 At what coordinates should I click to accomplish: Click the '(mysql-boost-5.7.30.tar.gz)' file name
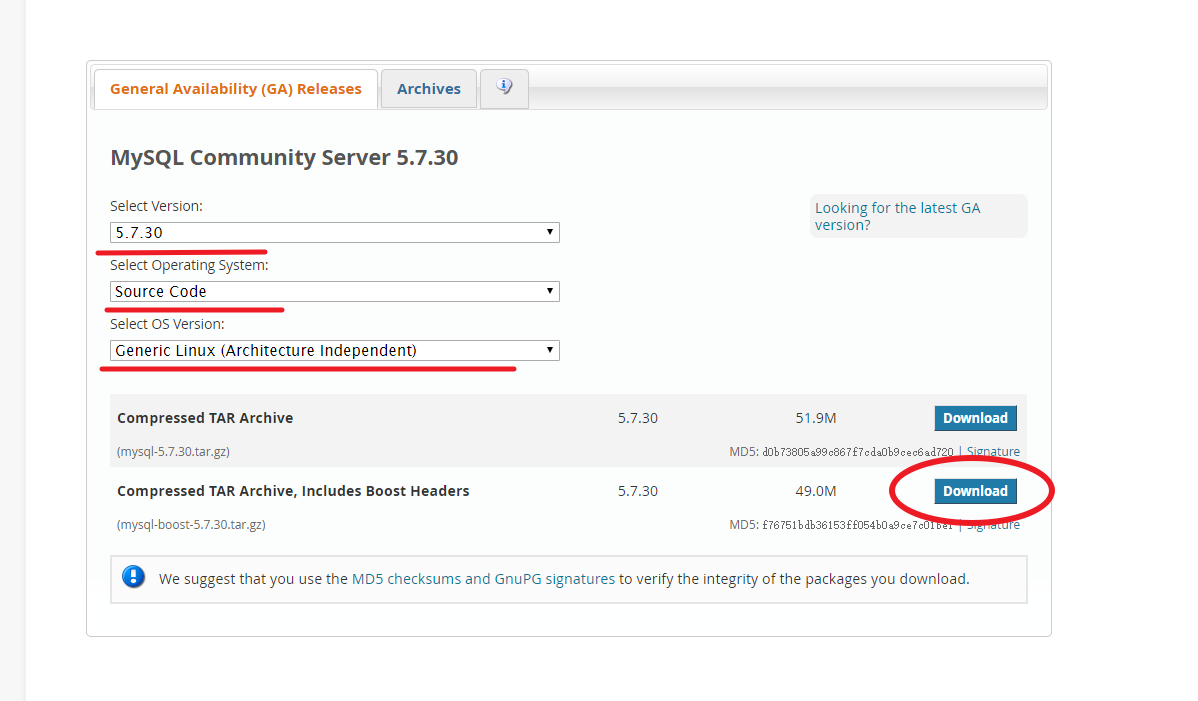pyautogui.click(x=191, y=525)
